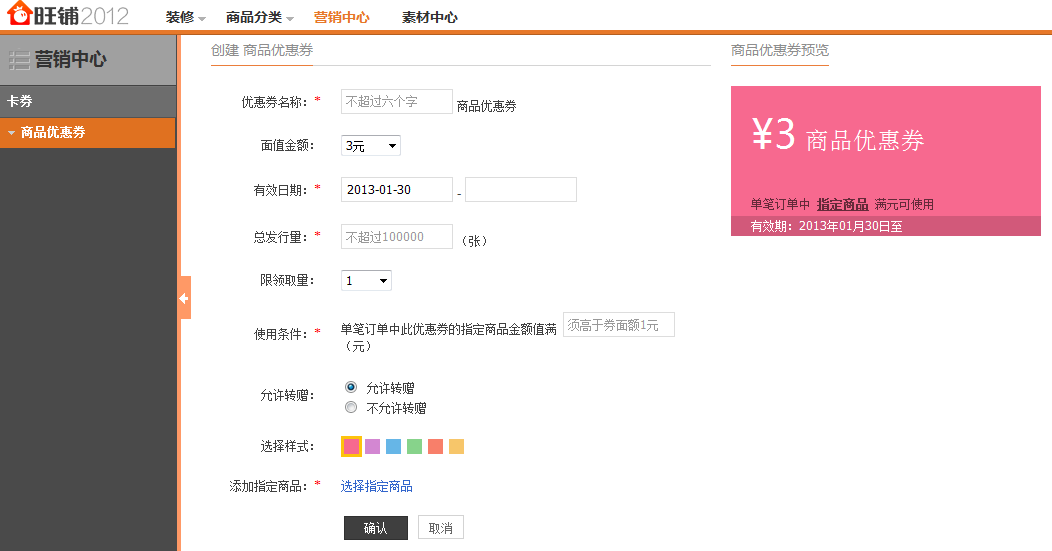This screenshot has height=551, width=1052.
Task: Click the 旺铺2012 logo icon
Action: [x=19, y=13]
